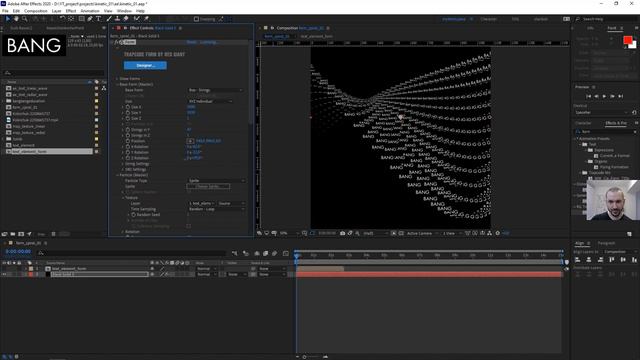640x360 pixels.
Task: Click the Size X stopwatch icon
Action: click(128, 107)
